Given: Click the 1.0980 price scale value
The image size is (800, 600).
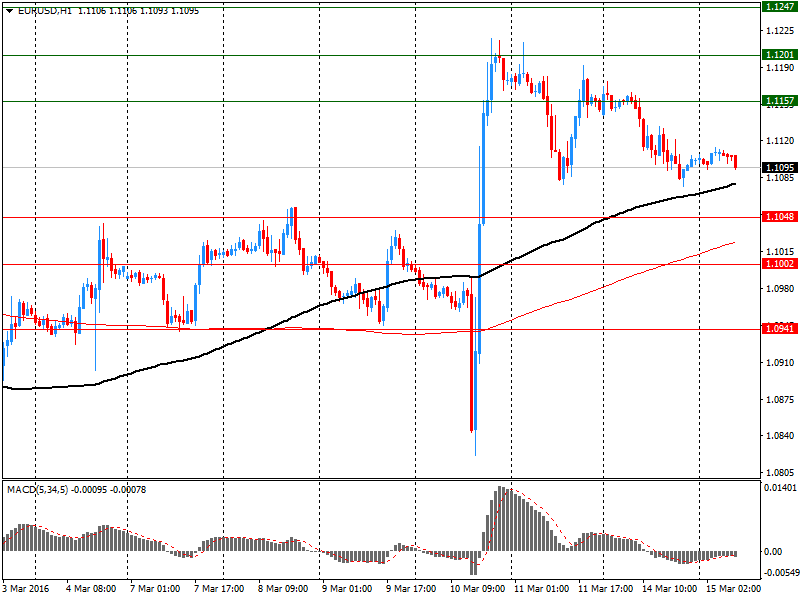Looking at the screenshot, I should point(780,289).
